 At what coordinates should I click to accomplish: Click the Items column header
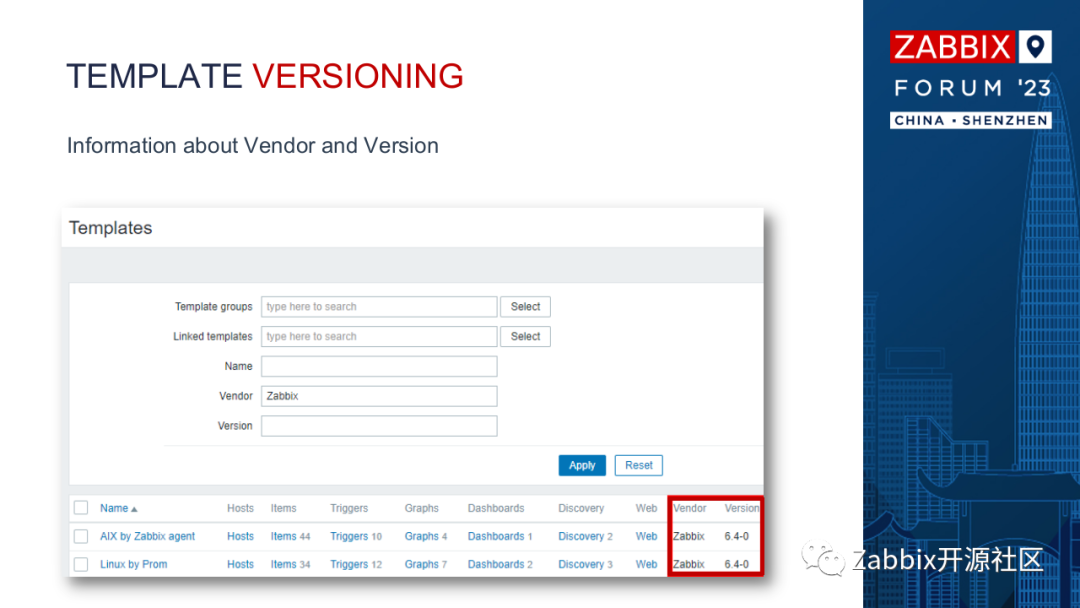tap(283, 508)
